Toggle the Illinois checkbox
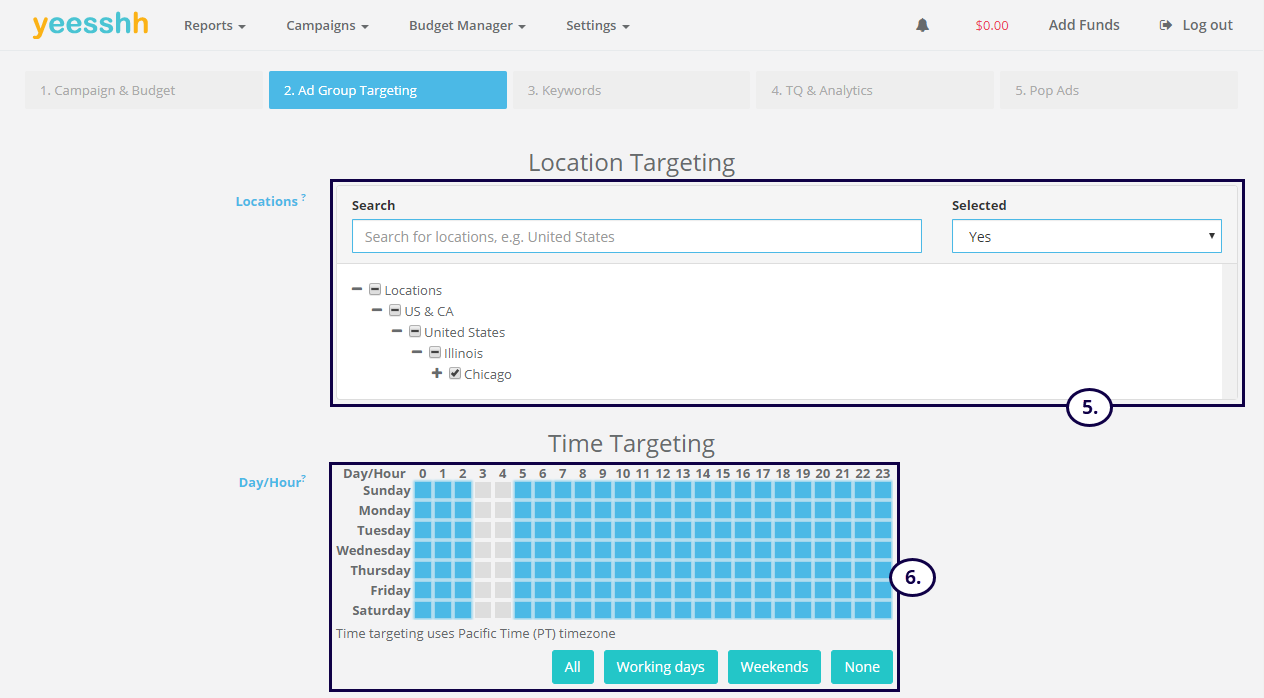This screenshot has height=698, width=1264. coord(435,353)
